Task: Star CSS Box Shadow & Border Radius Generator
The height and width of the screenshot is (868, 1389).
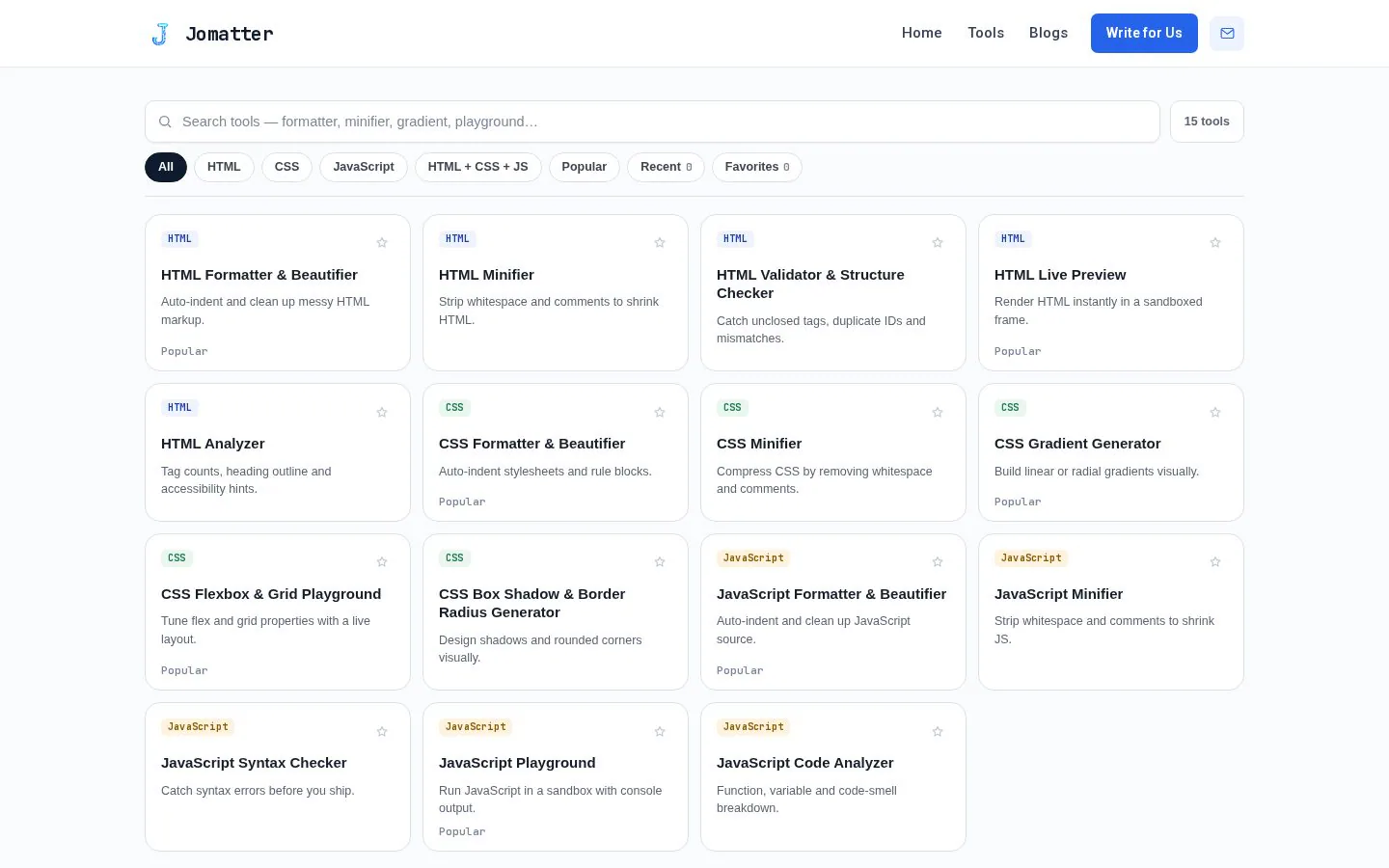Action: click(x=660, y=562)
